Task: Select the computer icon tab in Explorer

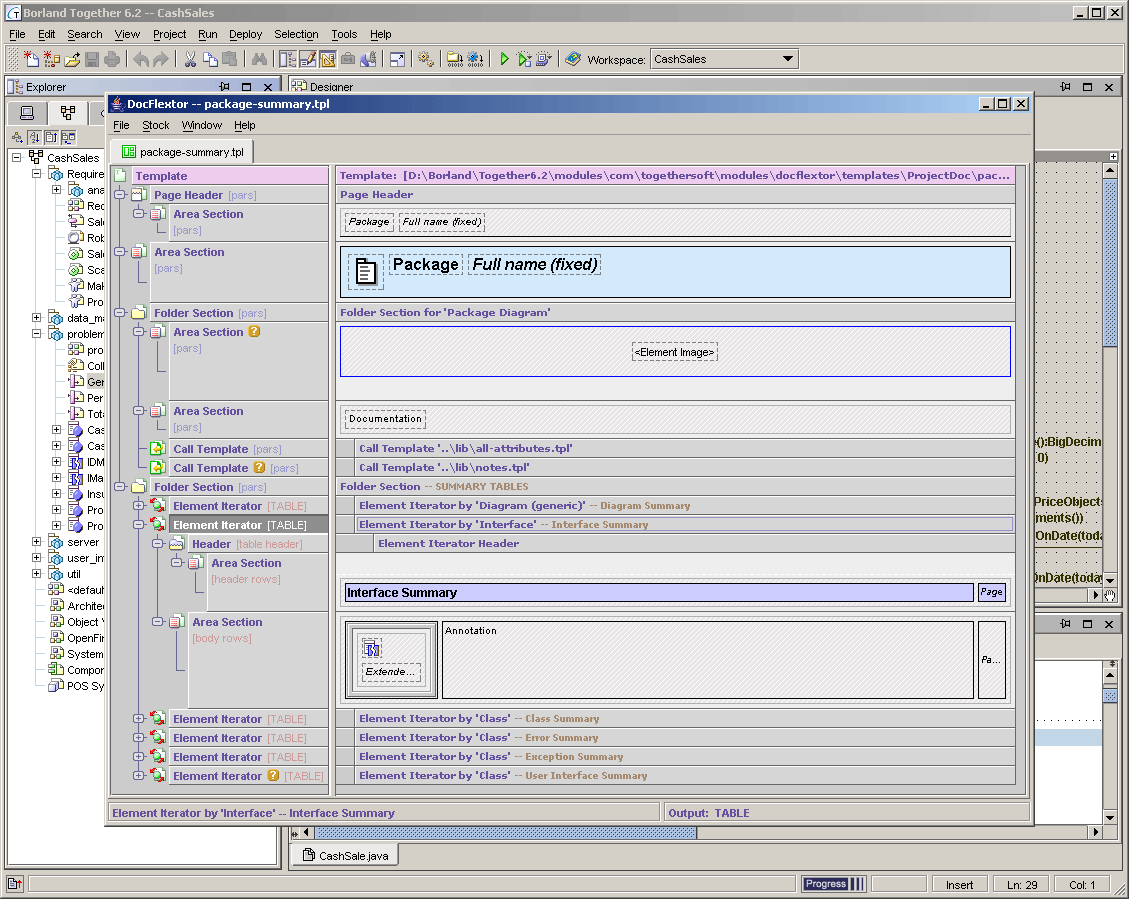Action: (x=27, y=113)
